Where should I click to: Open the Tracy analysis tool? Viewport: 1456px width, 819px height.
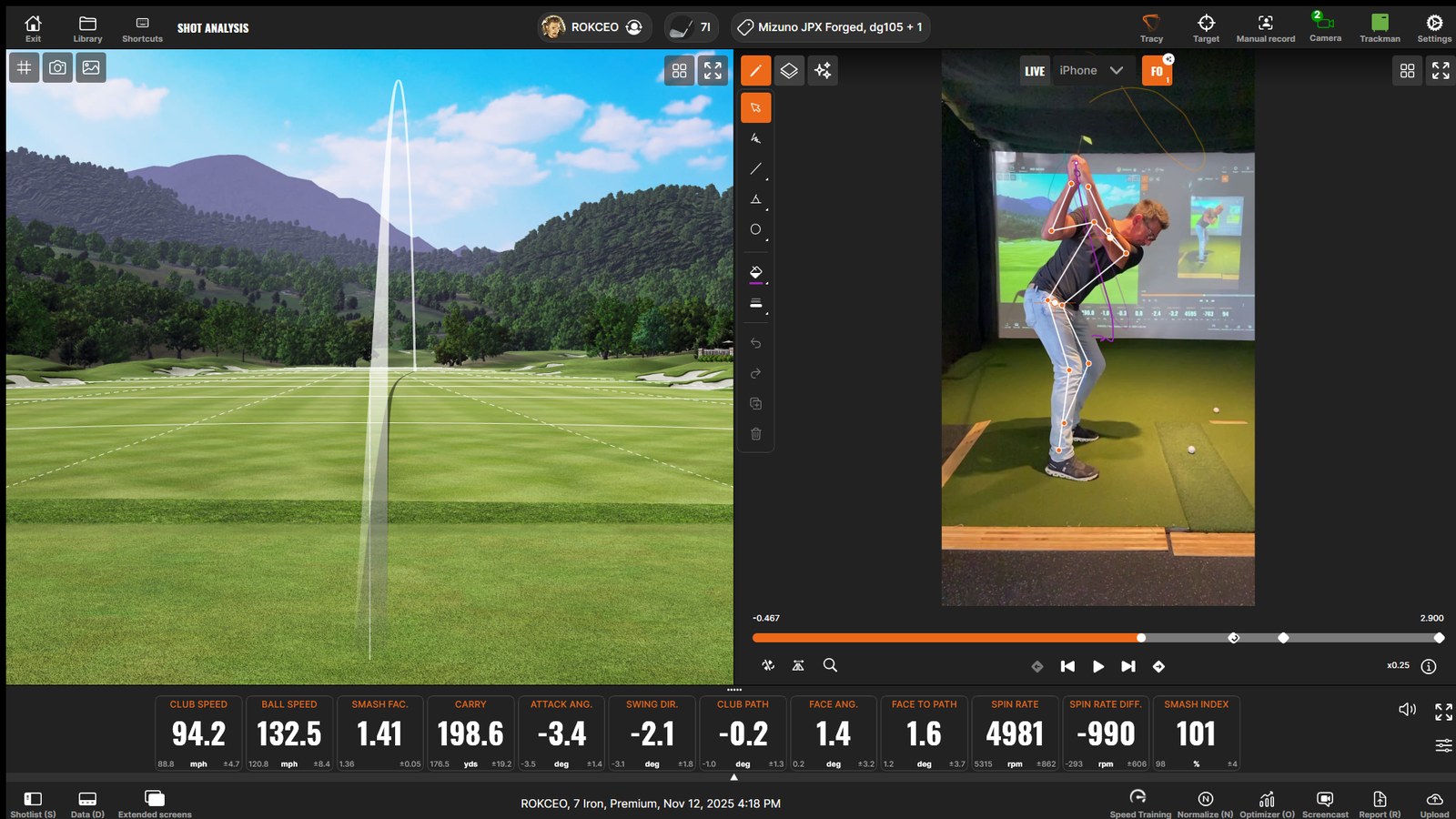(x=1151, y=27)
